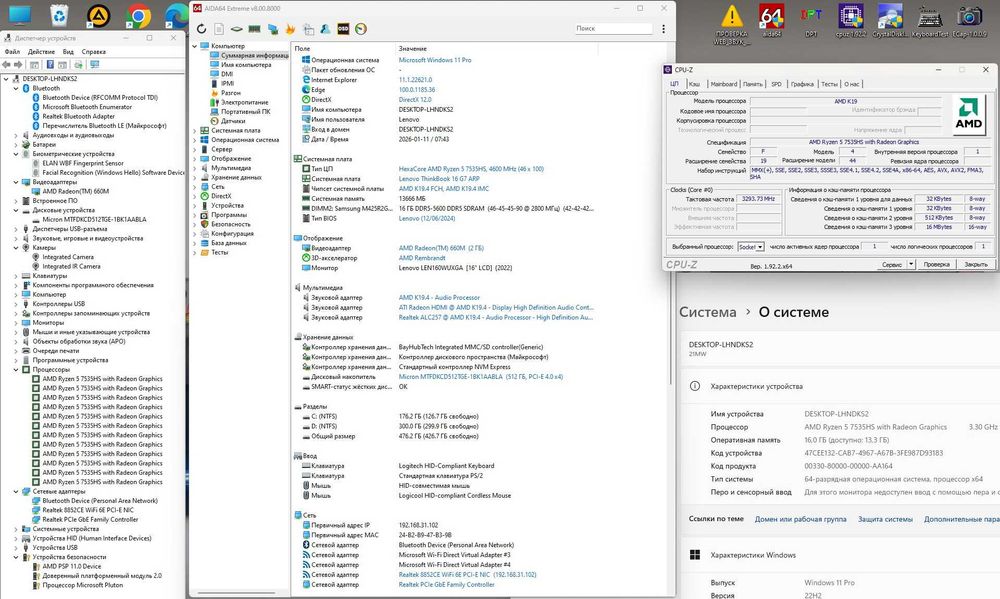
Task: Open Google Chrome desktop icon
Action: pyautogui.click(x=138, y=16)
